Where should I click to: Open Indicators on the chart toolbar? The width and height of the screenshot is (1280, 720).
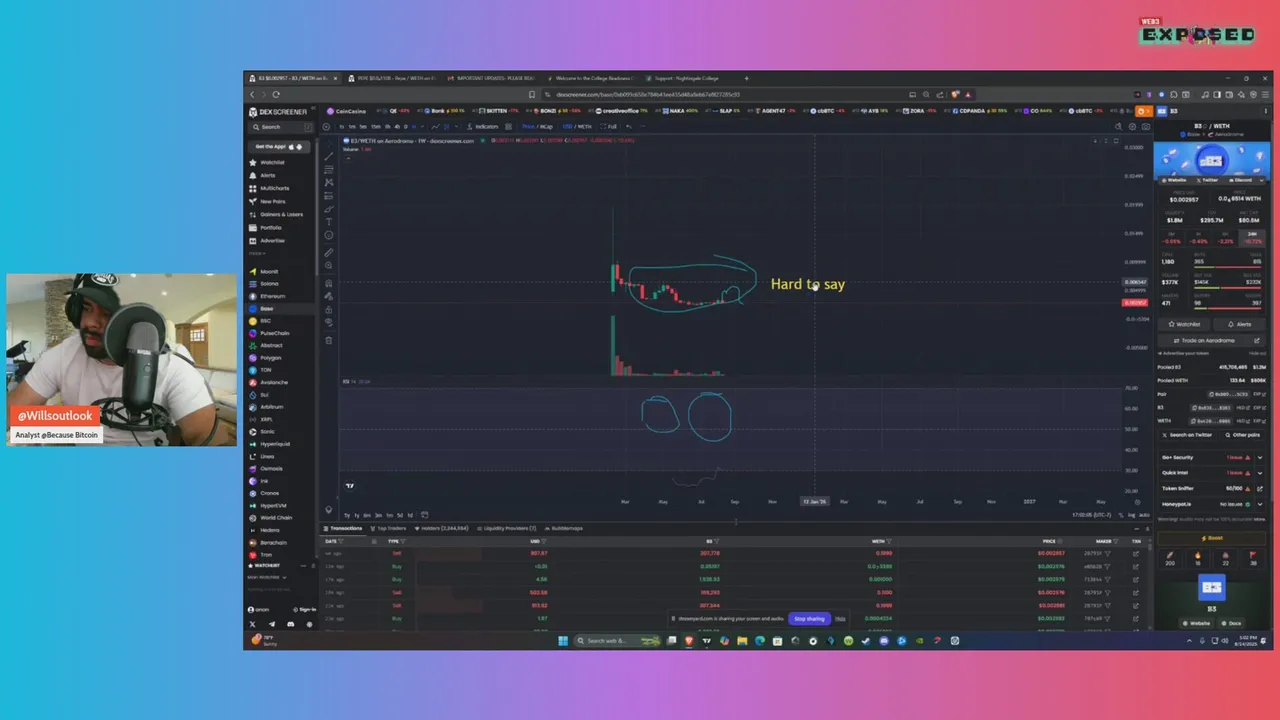pos(484,127)
